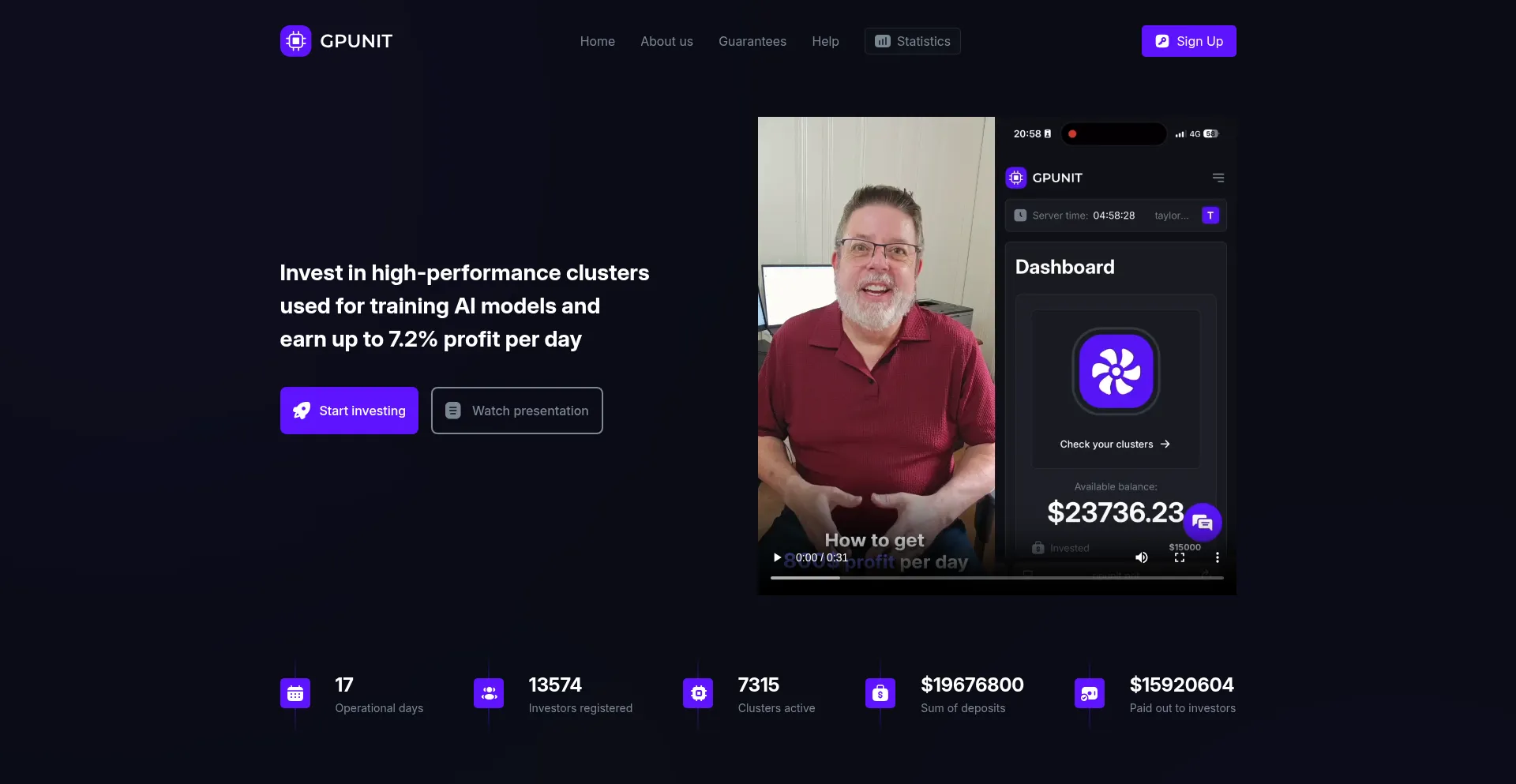Click the Sum of deposits bag icon

tap(880, 694)
